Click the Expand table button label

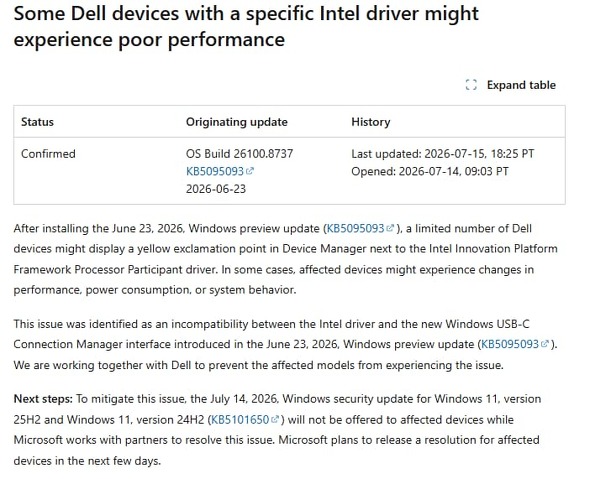tap(521, 85)
